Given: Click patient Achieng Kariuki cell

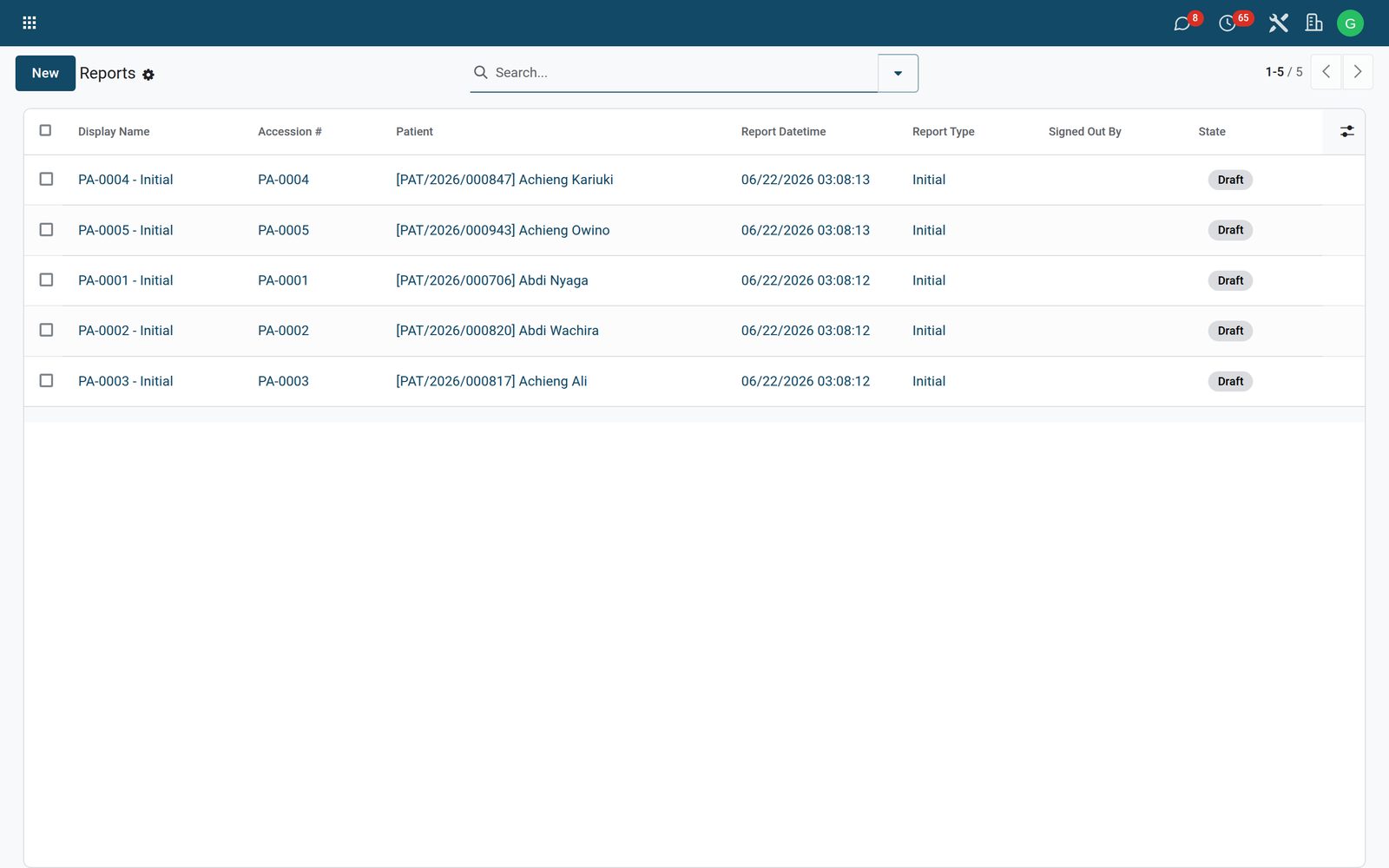Looking at the screenshot, I should [x=504, y=180].
